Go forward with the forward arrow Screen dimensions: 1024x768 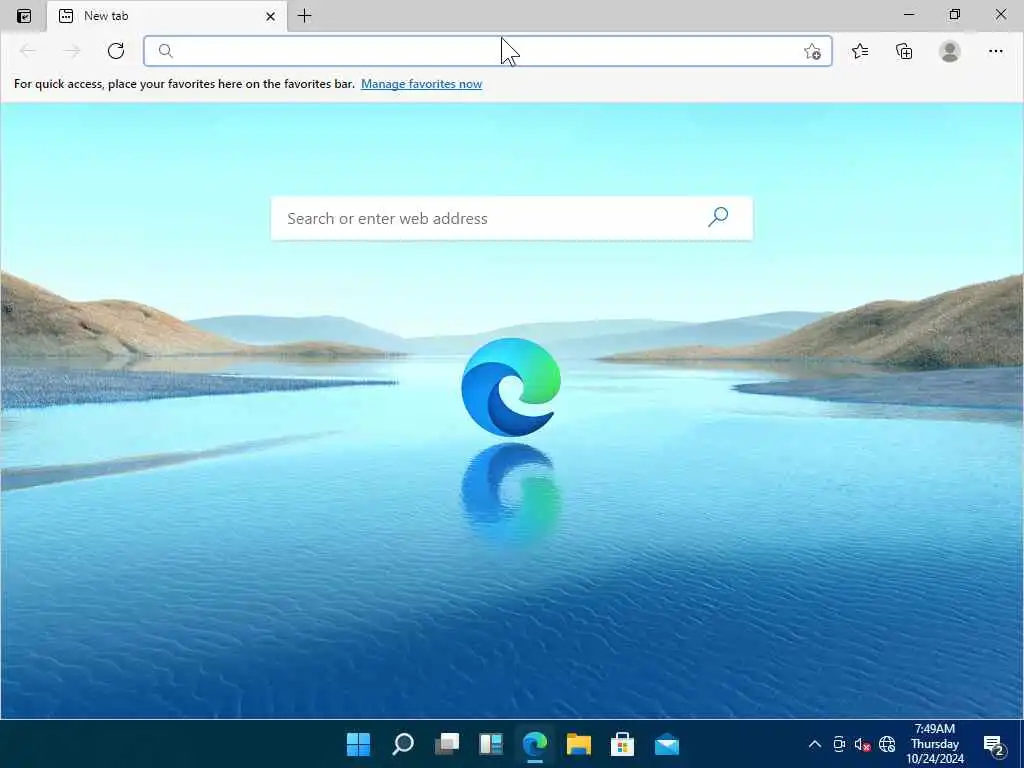(72, 51)
